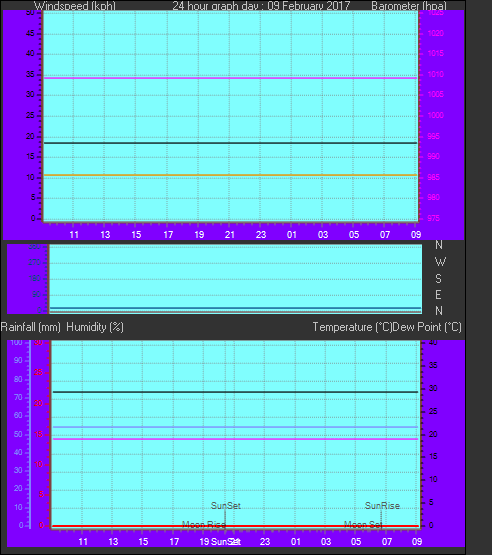Click the Humidity (%) label
Image resolution: width=492 pixels, height=555 pixels.
tap(95, 327)
